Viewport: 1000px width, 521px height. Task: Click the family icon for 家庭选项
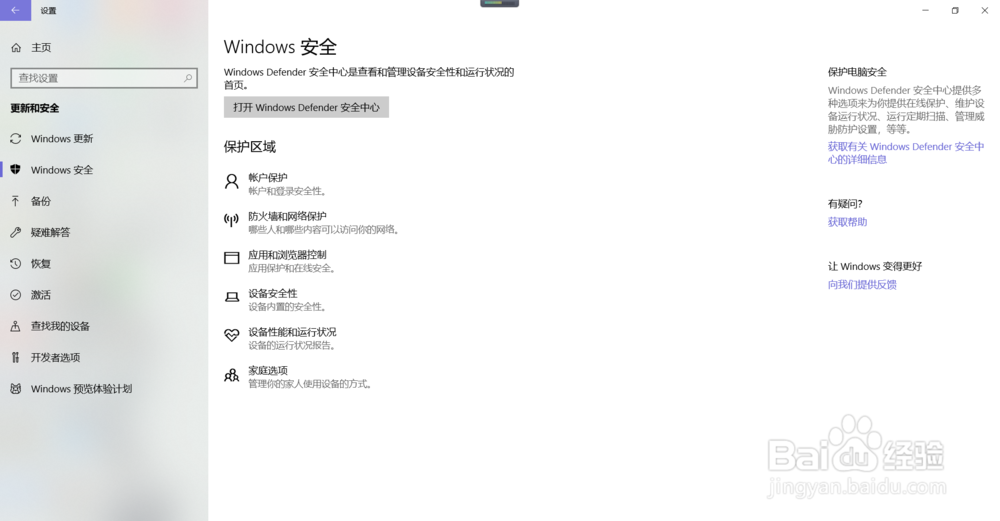point(232,375)
